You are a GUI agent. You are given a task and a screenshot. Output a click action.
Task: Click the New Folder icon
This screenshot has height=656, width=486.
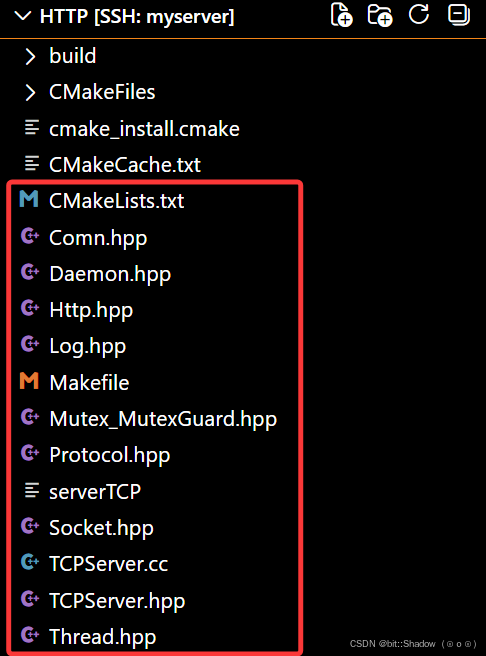380,15
